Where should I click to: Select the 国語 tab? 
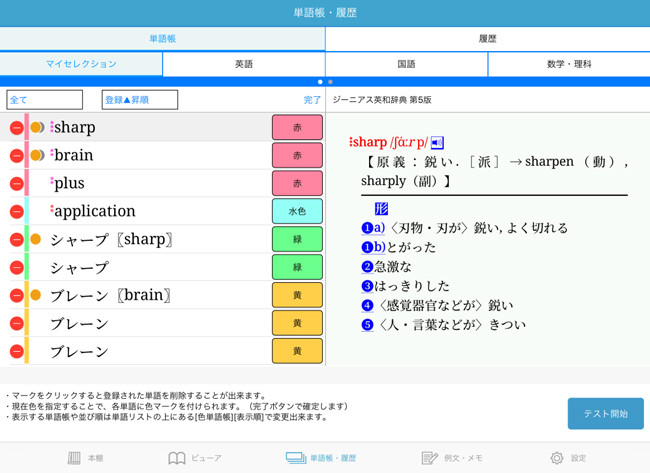click(x=406, y=64)
